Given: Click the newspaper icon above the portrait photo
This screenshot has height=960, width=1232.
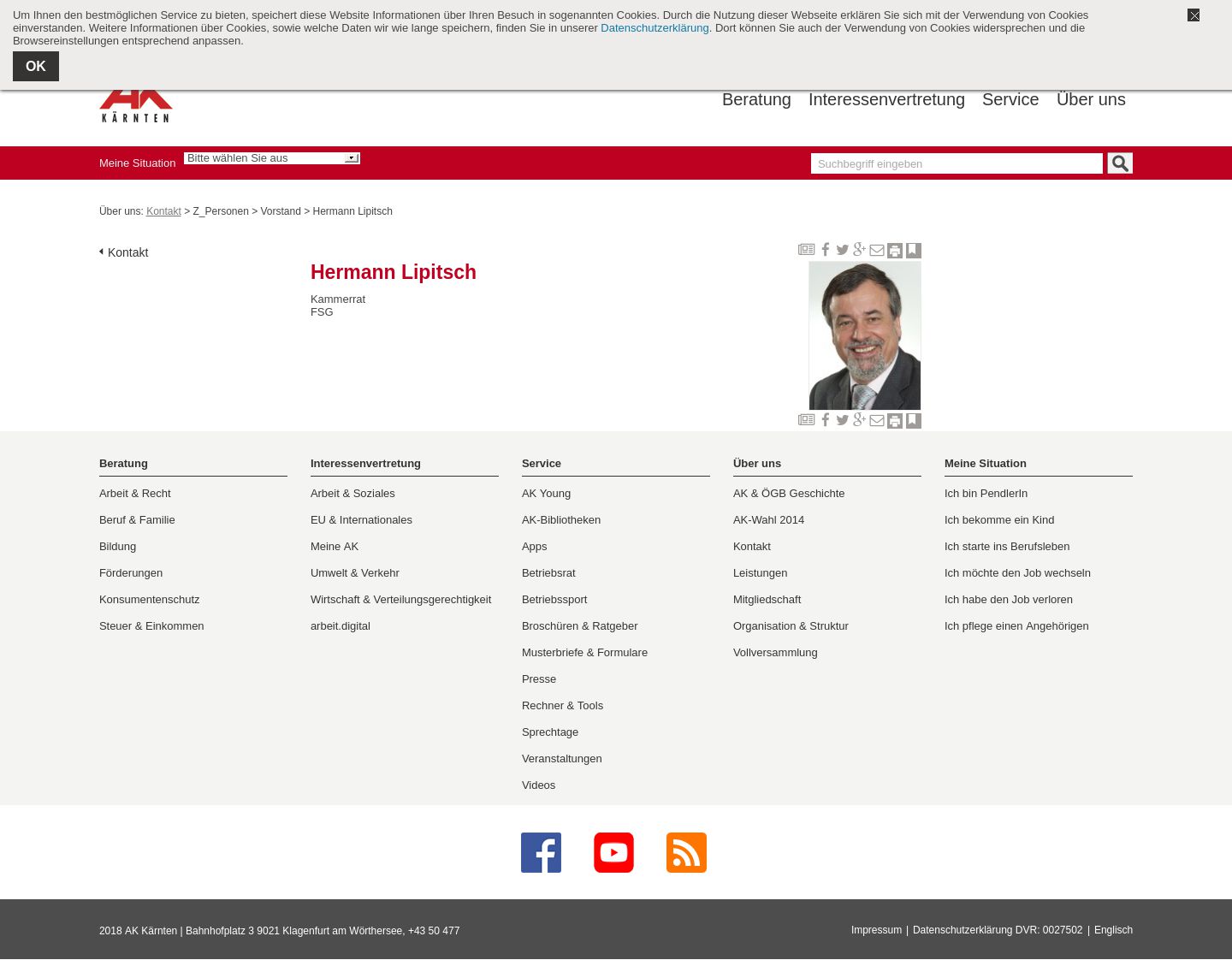Looking at the screenshot, I should tap(806, 250).
